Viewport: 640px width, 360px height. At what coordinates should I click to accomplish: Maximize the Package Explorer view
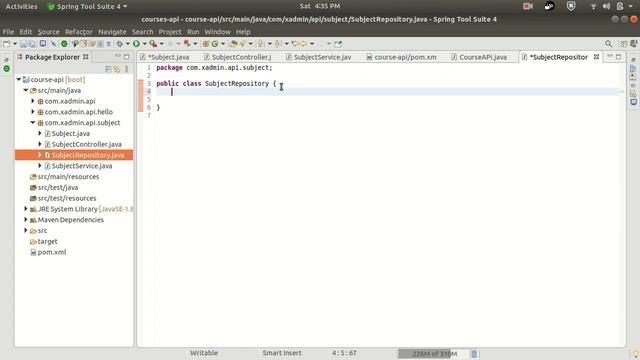click(127, 57)
